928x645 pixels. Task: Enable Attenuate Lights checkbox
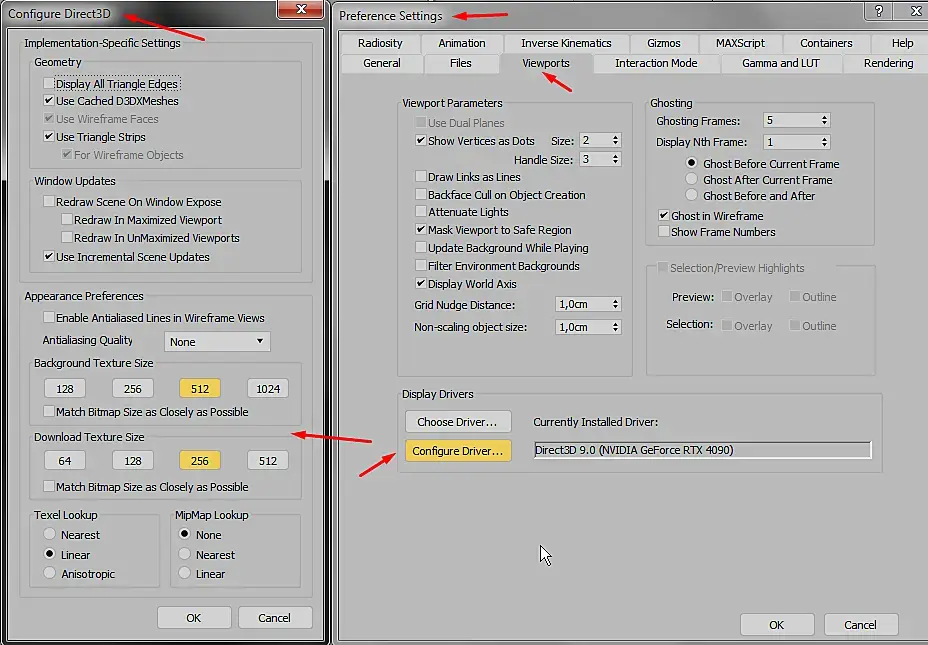[420, 212]
